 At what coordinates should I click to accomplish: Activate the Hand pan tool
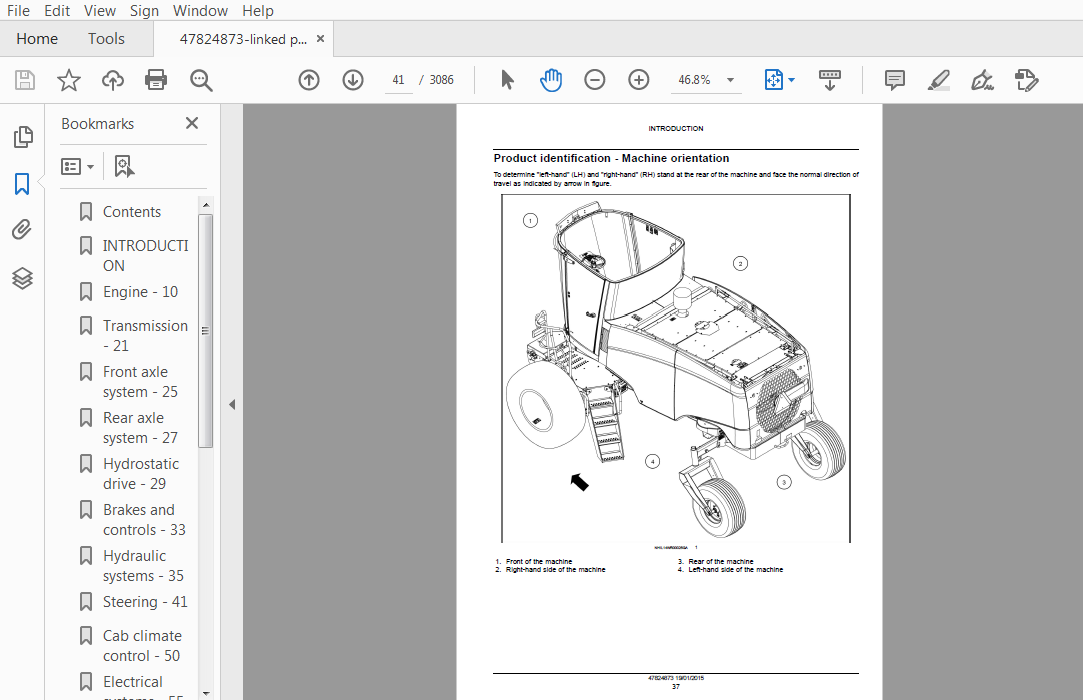(550, 80)
